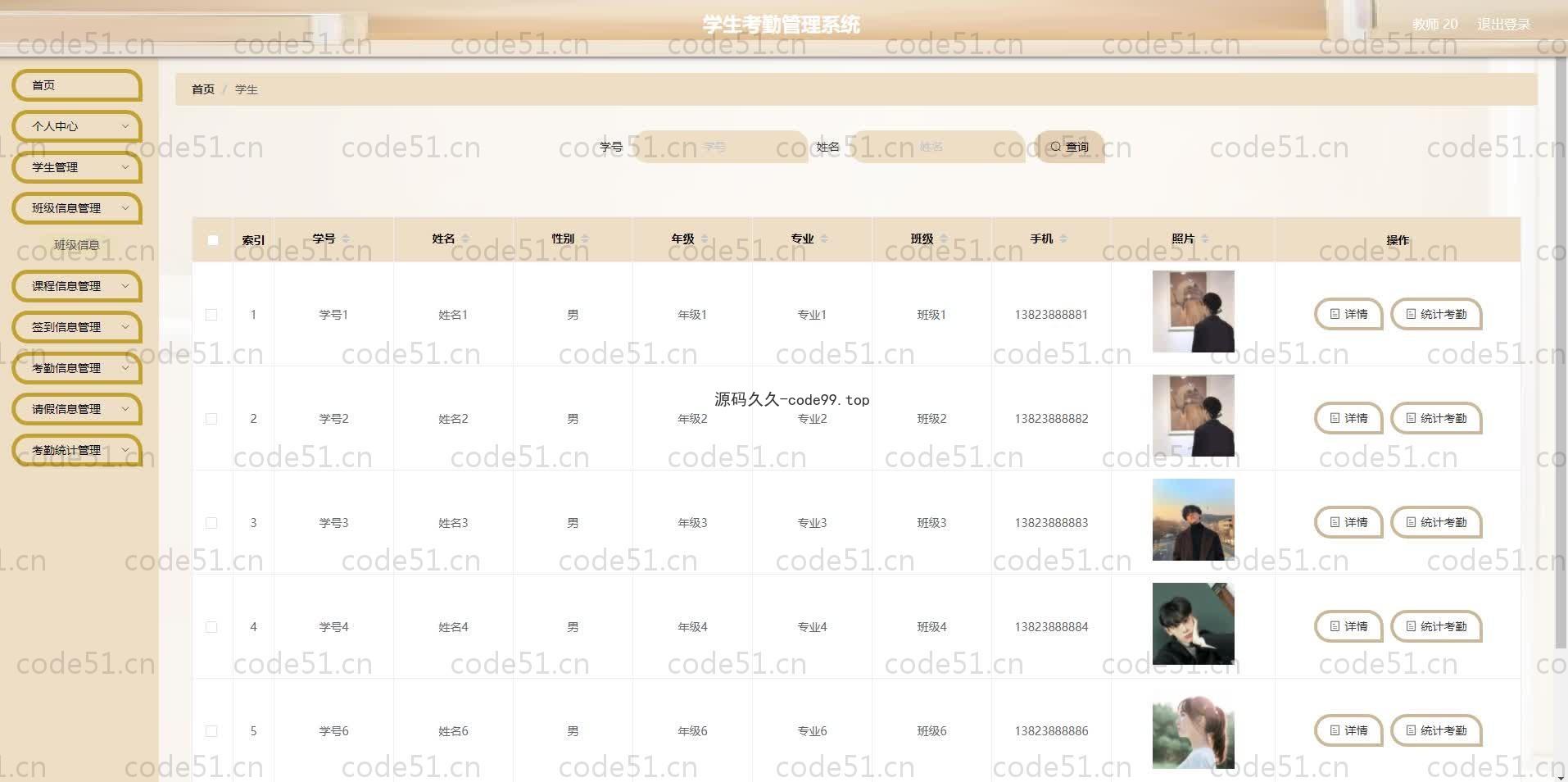Screen dimensions: 1568x782
Task: Sort by 班级 column arrows
Action: (x=944, y=239)
